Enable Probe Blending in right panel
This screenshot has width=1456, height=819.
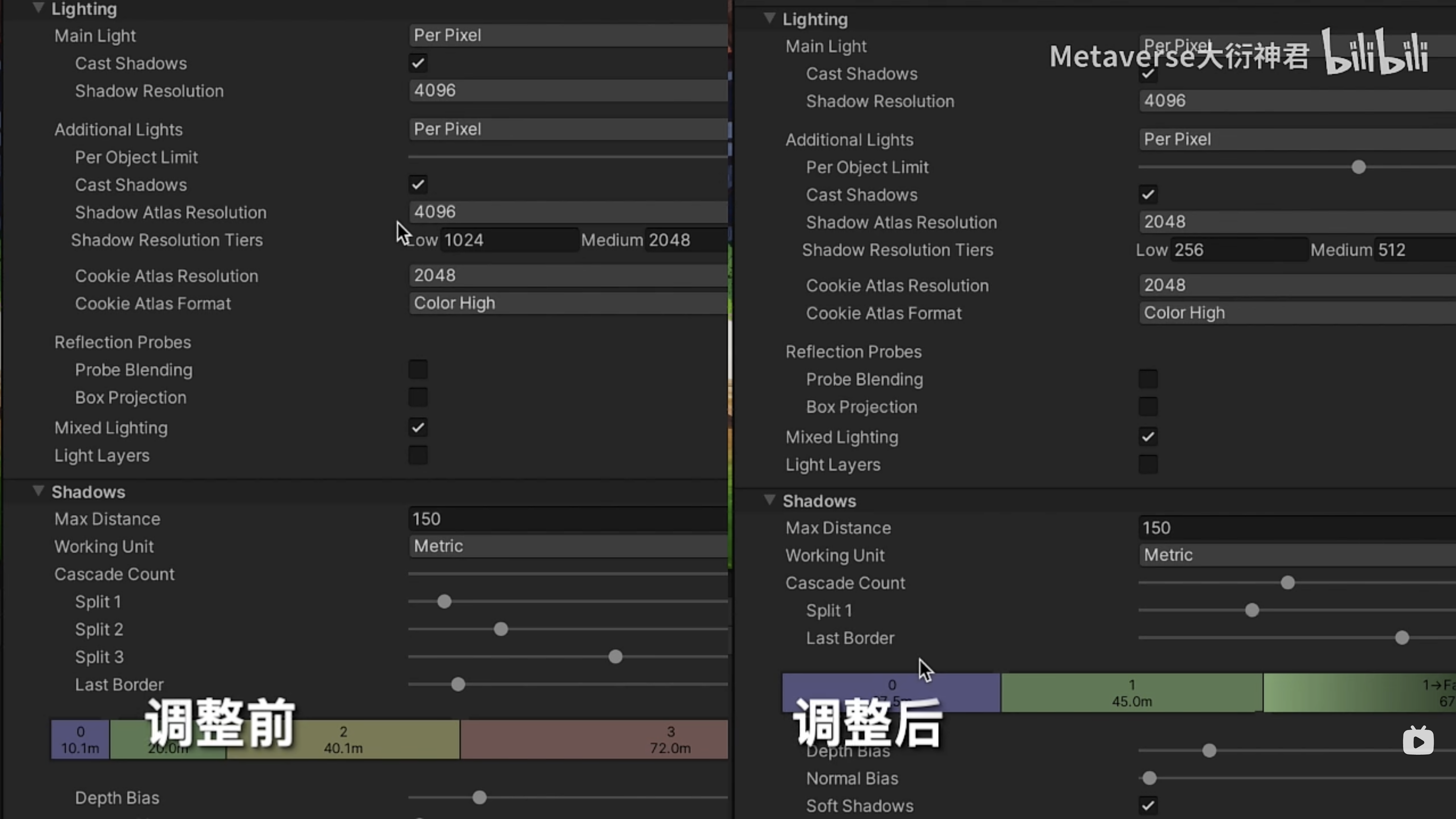point(1148,379)
